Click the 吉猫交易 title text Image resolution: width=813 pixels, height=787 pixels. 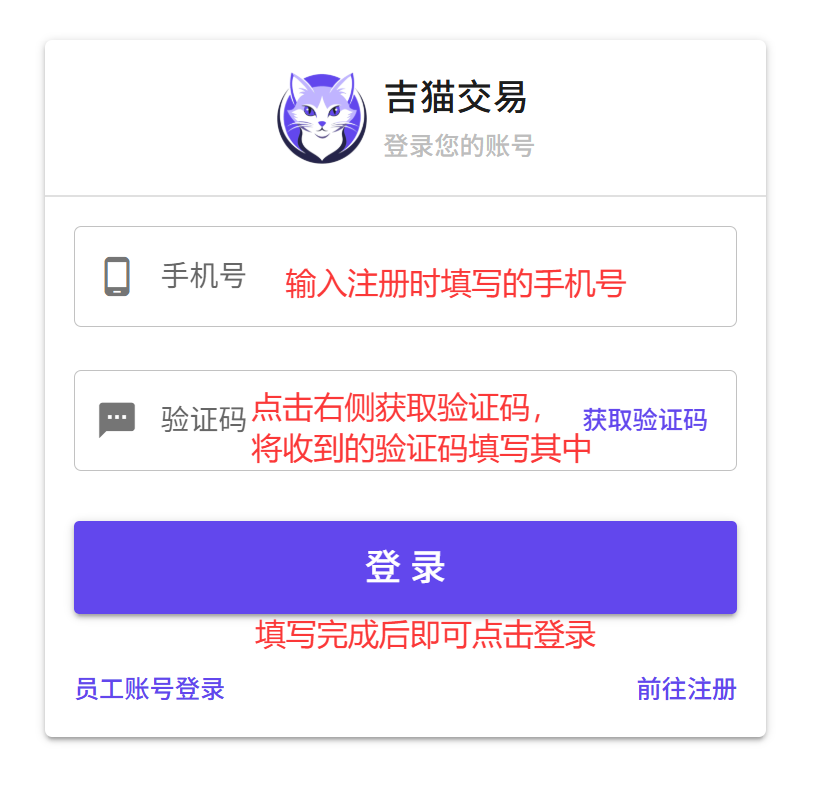point(456,97)
